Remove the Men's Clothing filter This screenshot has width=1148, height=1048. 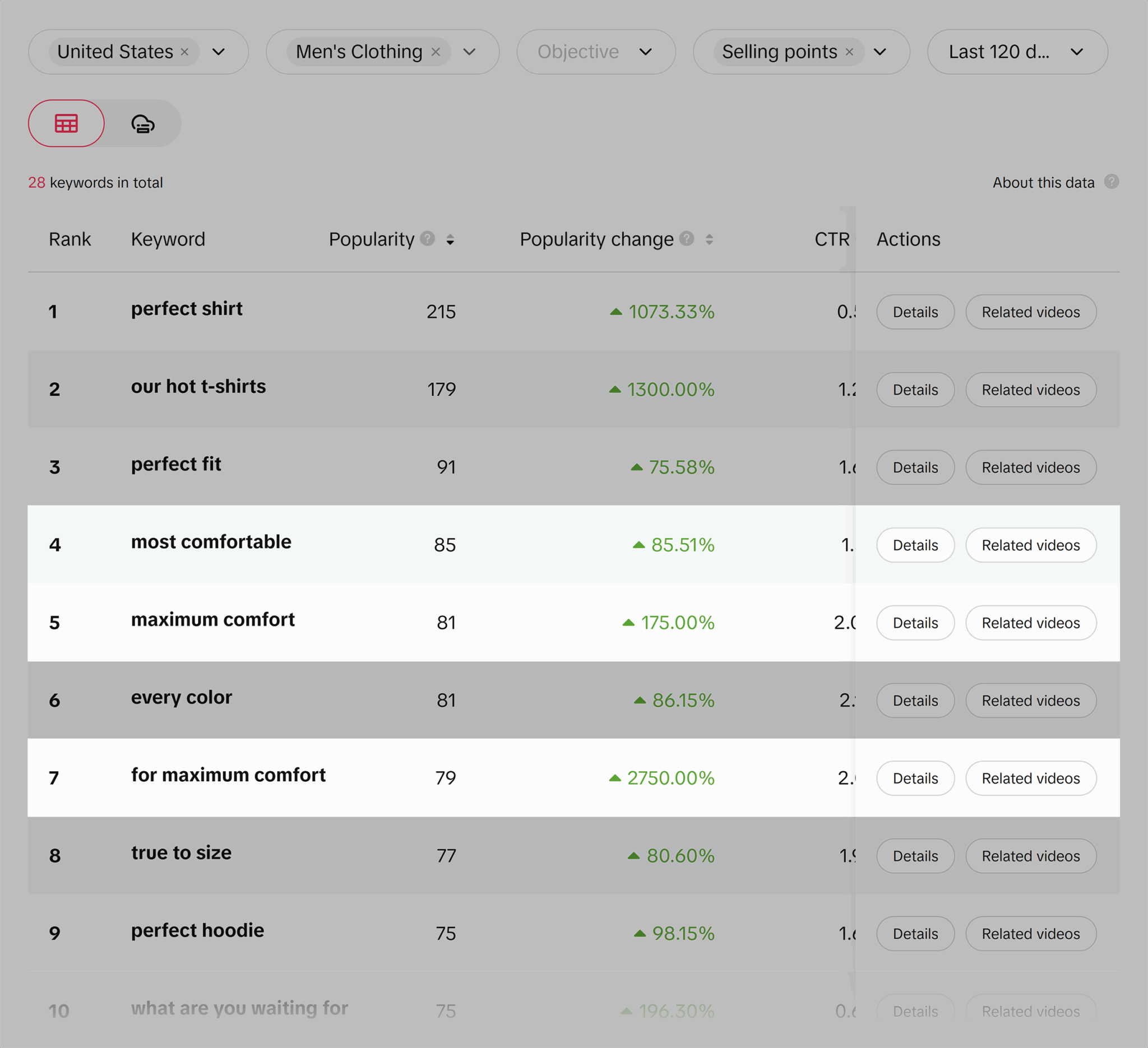click(436, 51)
